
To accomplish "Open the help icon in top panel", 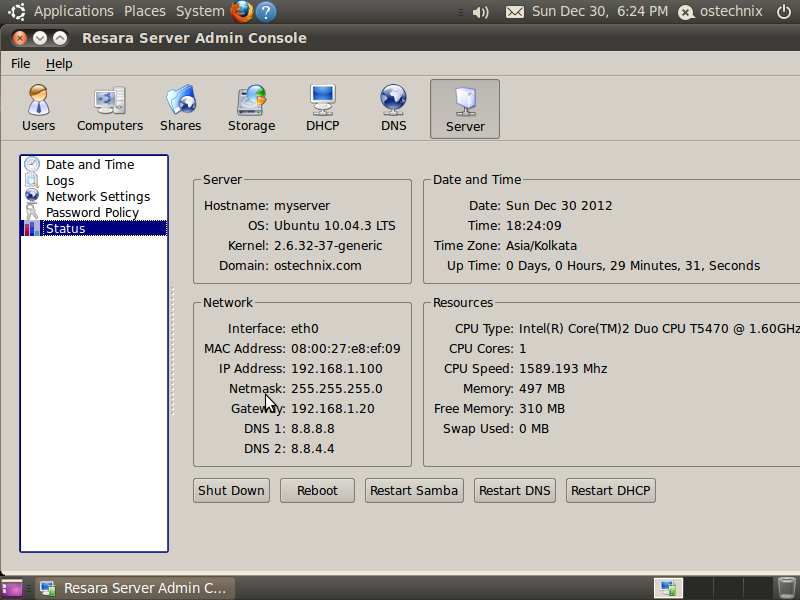I will point(265,12).
